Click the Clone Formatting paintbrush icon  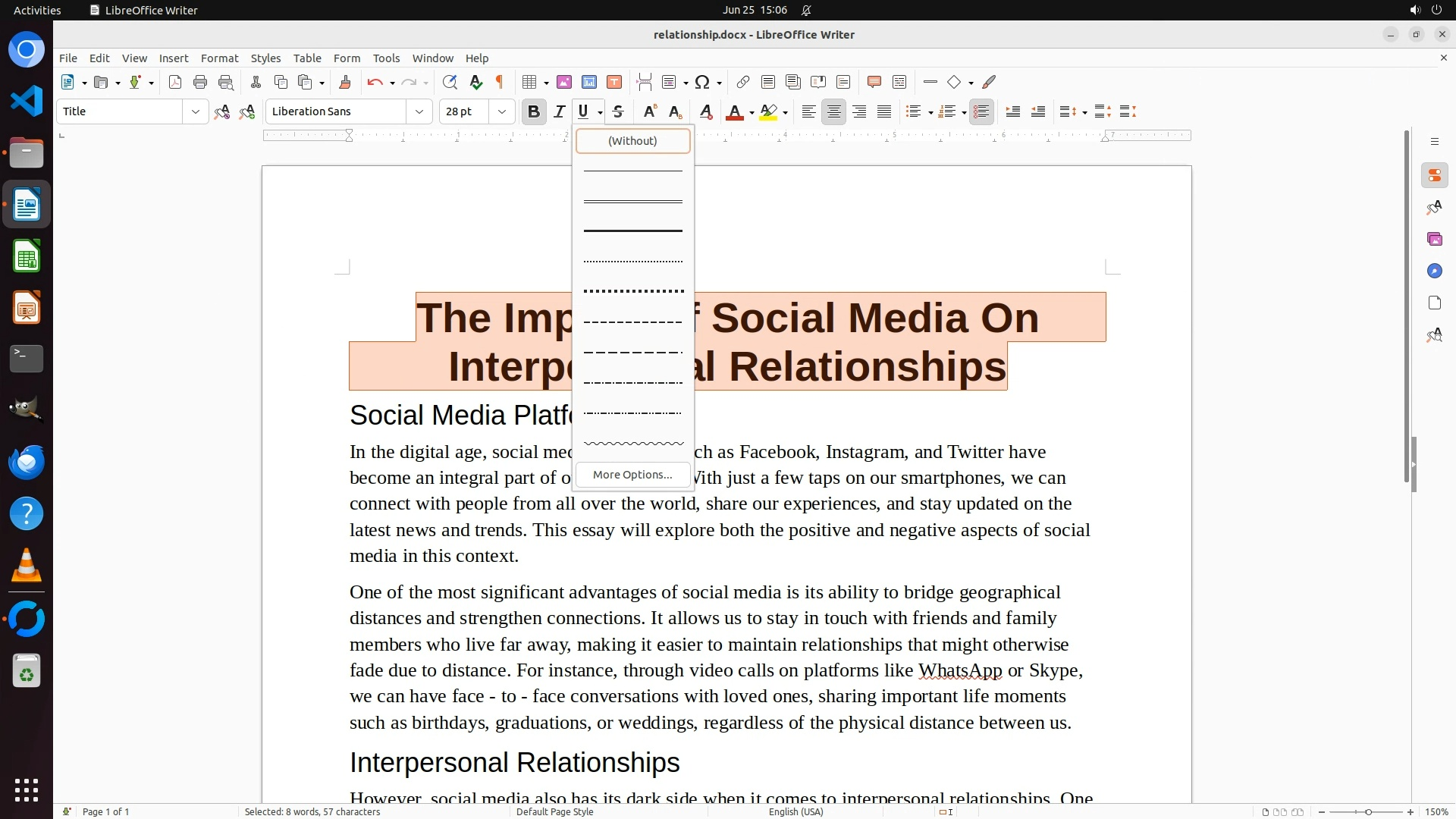(x=345, y=83)
